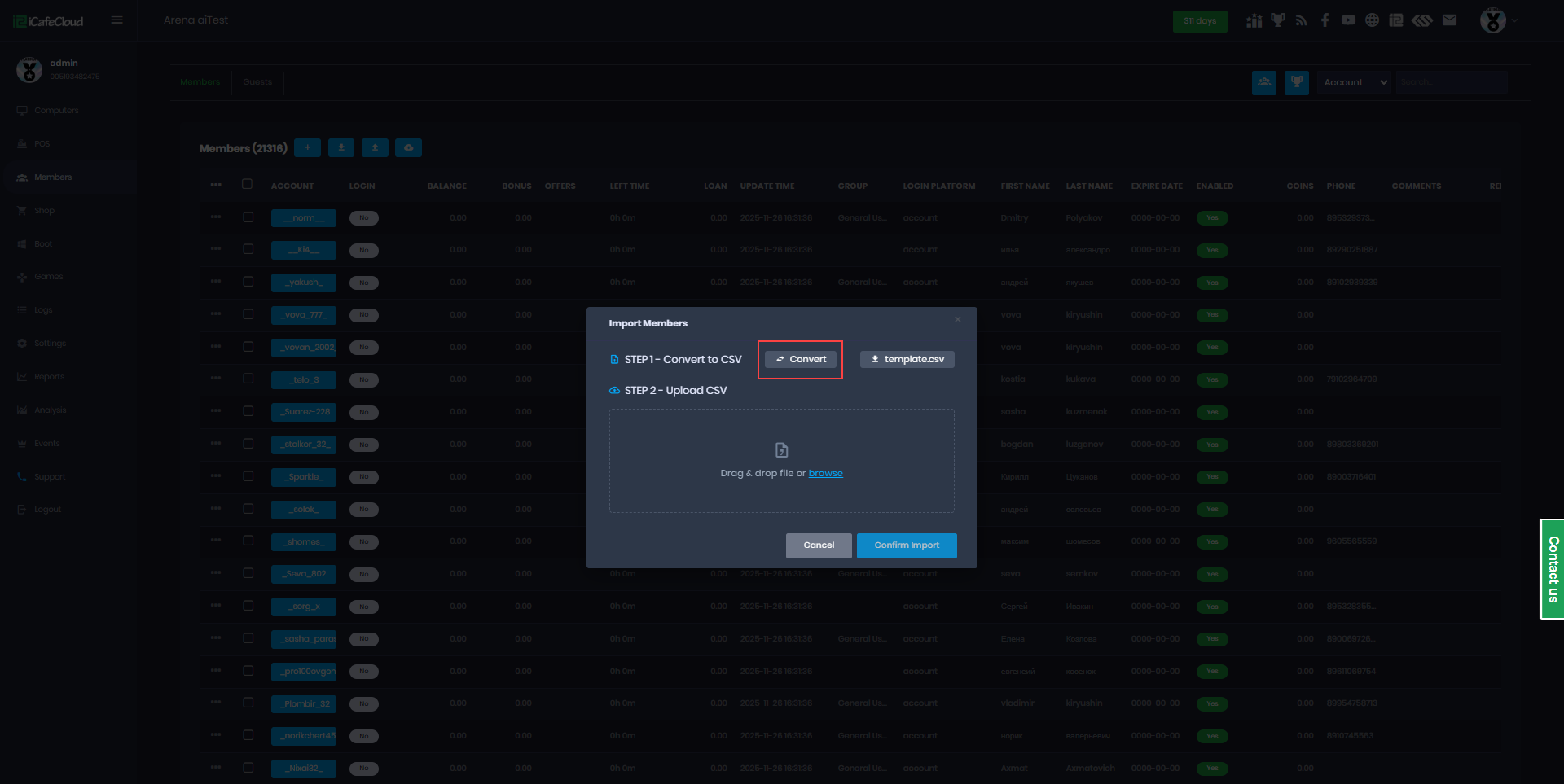Screen dimensions: 1564x784
Task: Click the cloud upload icon beside Members
Action: tap(408, 147)
